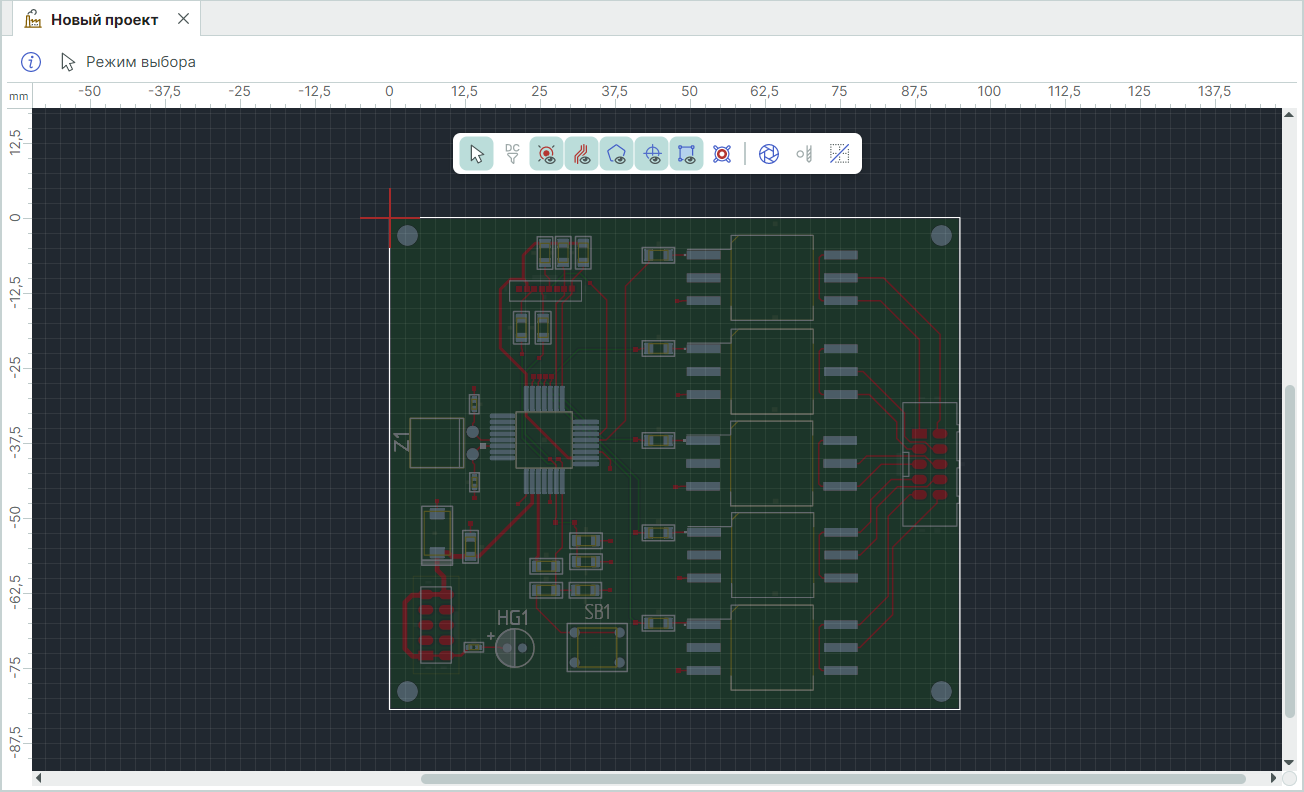The width and height of the screenshot is (1304, 792).
Task: Click the horizontal scrollbar right arrow
Action: tap(1272, 778)
